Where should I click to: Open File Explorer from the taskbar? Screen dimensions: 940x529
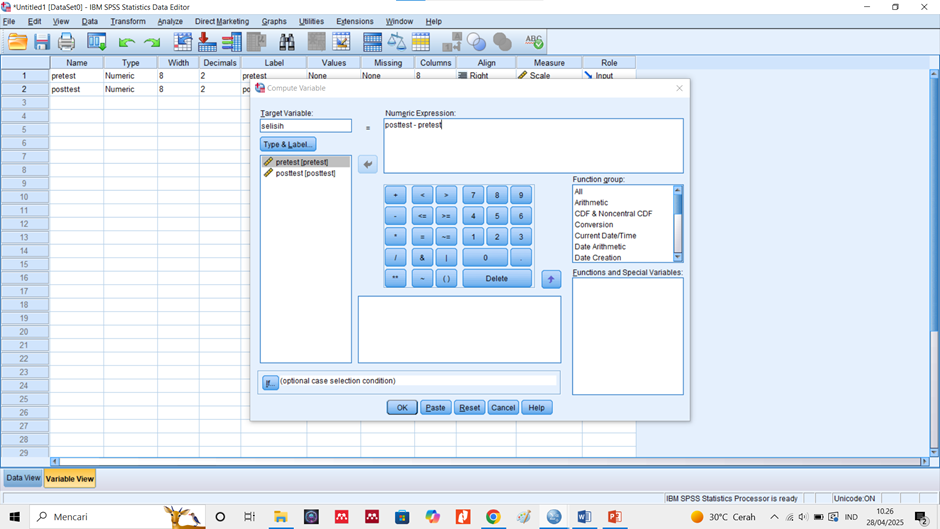(281, 516)
